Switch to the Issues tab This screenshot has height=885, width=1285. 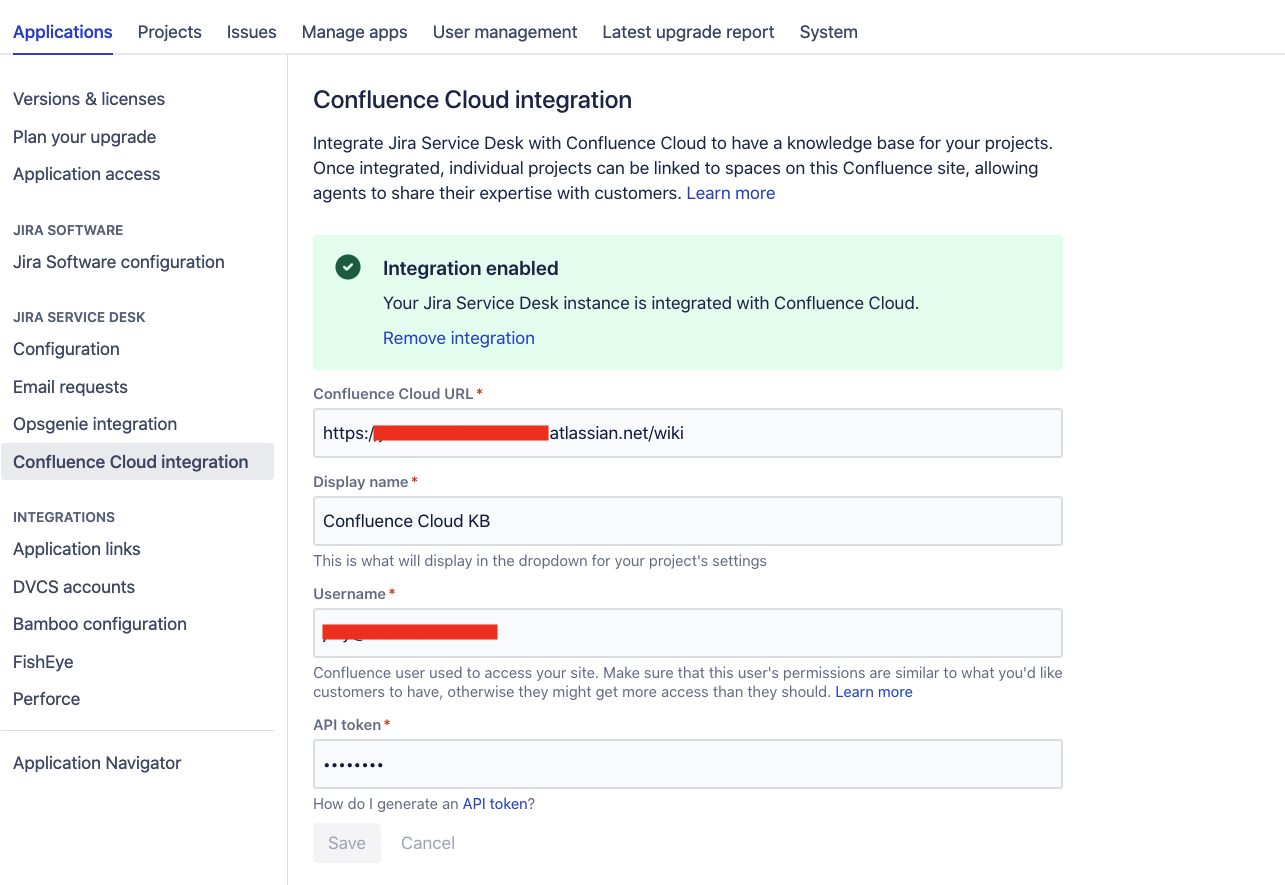tap(251, 32)
